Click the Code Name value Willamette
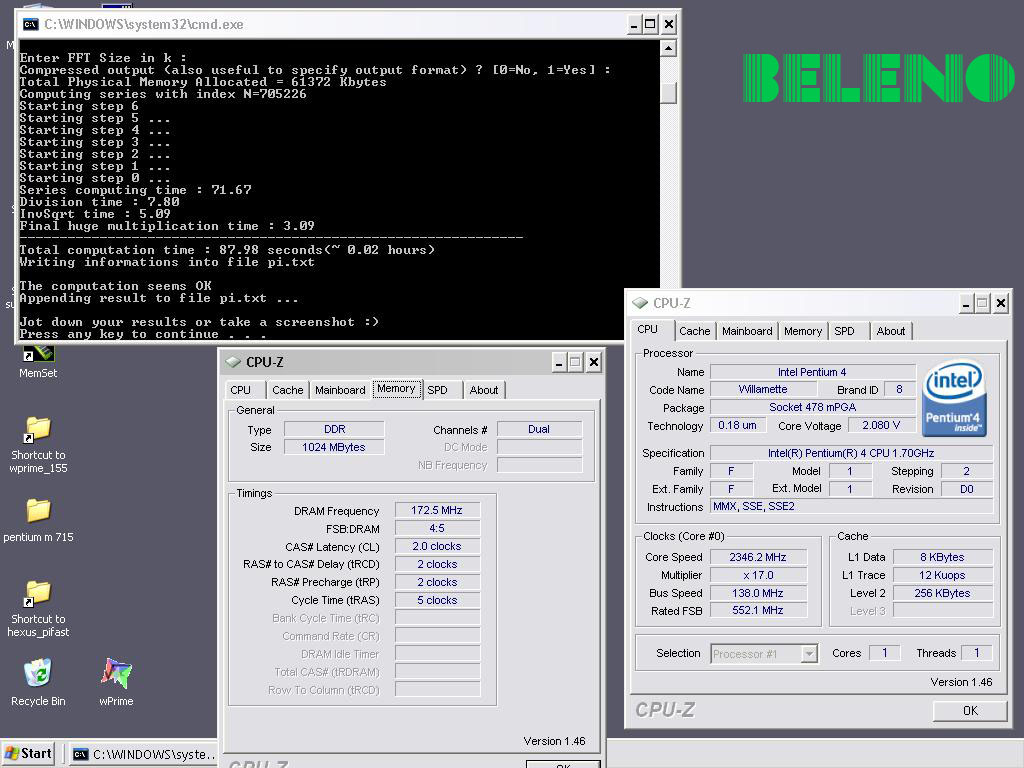This screenshot has height=768, width=1024. pos(762,389)
